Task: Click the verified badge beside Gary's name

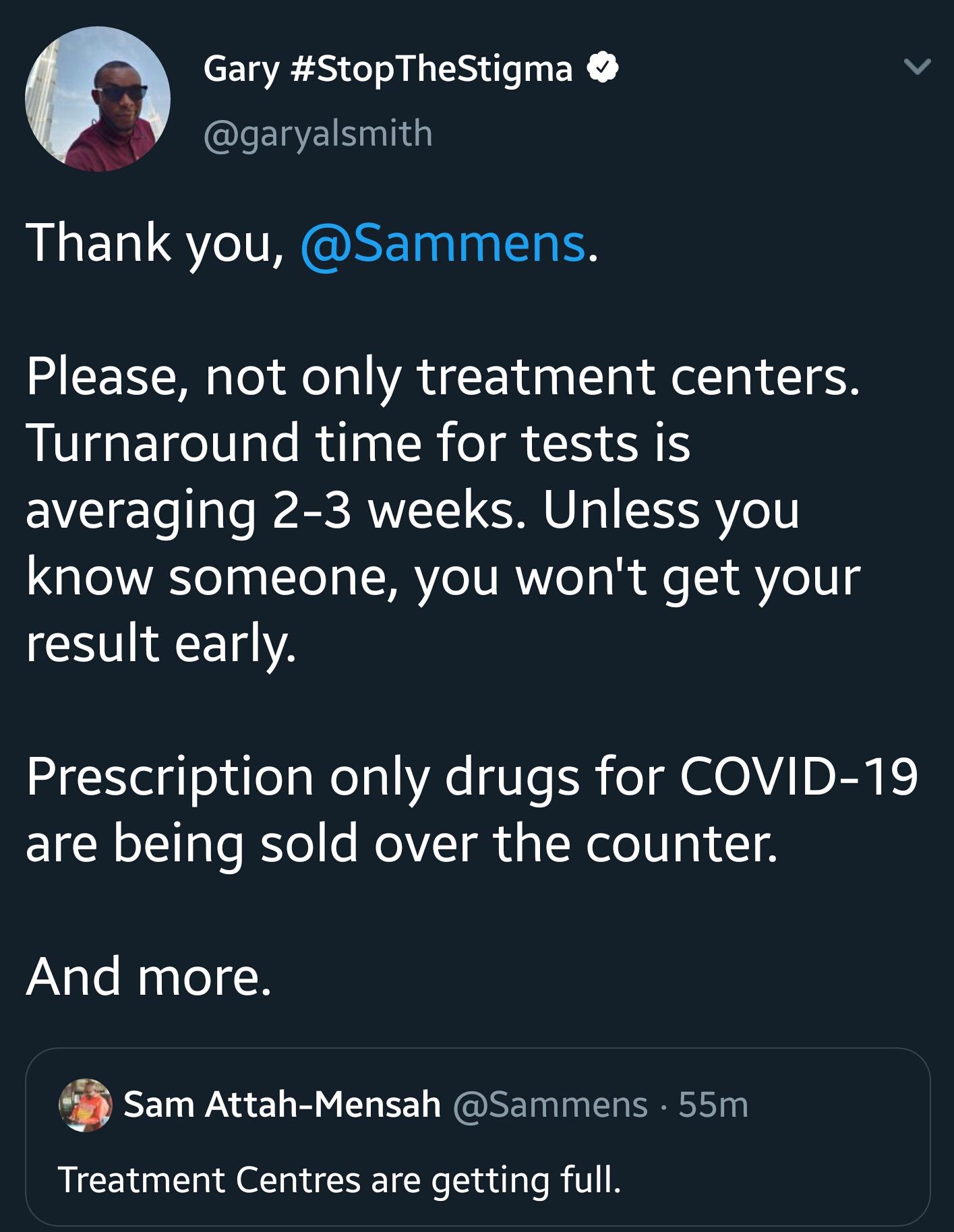Action: pyautogui.click(x=603, y=68)
